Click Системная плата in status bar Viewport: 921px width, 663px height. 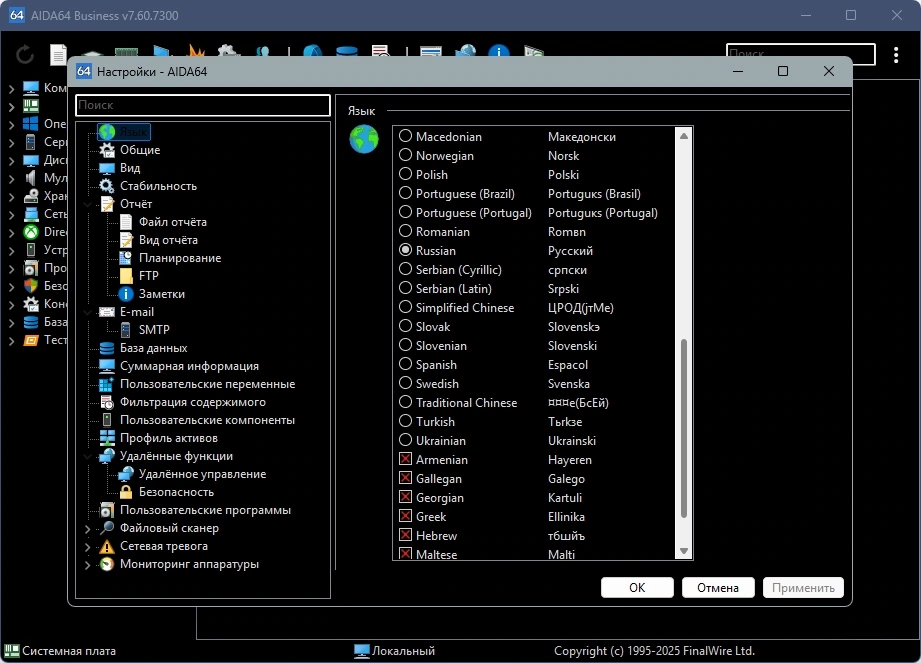69,651
